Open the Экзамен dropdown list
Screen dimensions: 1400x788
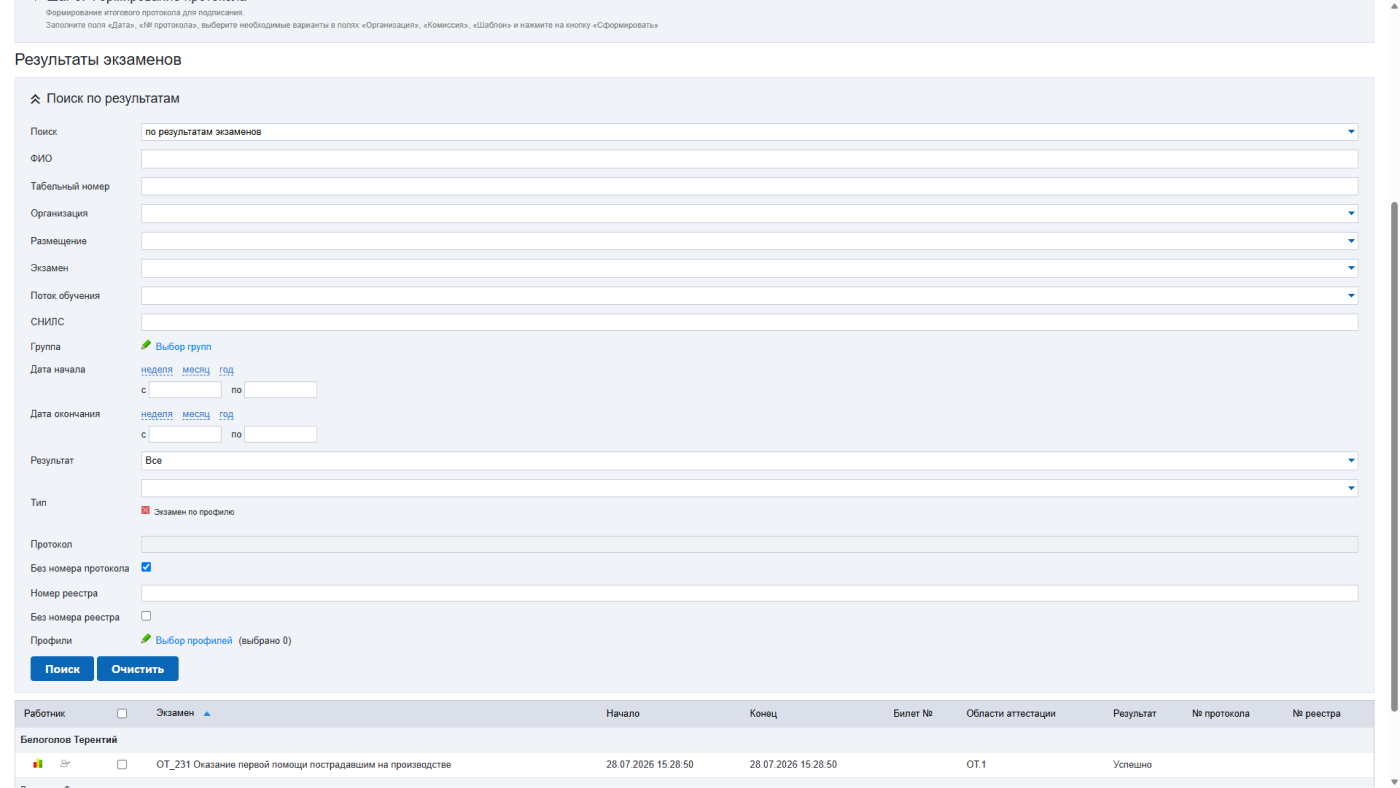click(749, 268)
